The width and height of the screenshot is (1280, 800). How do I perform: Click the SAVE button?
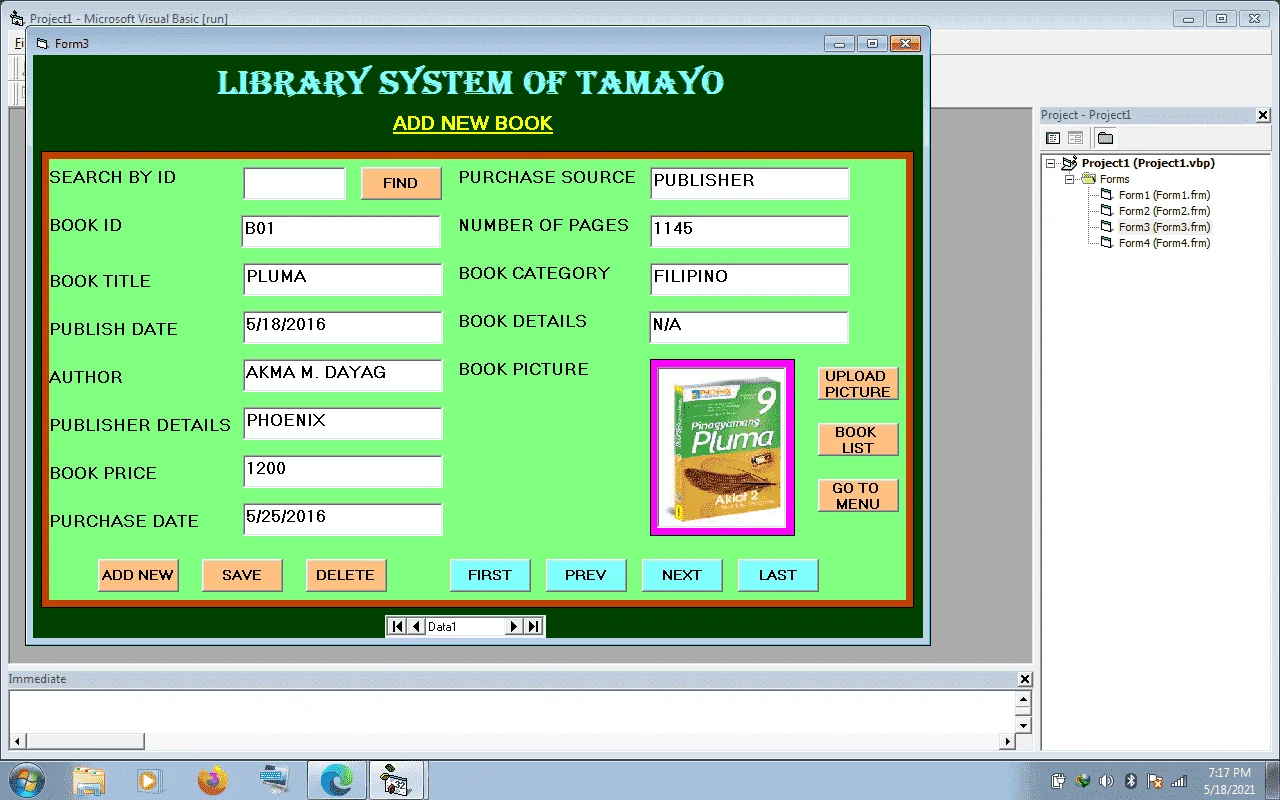click(x=242, y=575)
